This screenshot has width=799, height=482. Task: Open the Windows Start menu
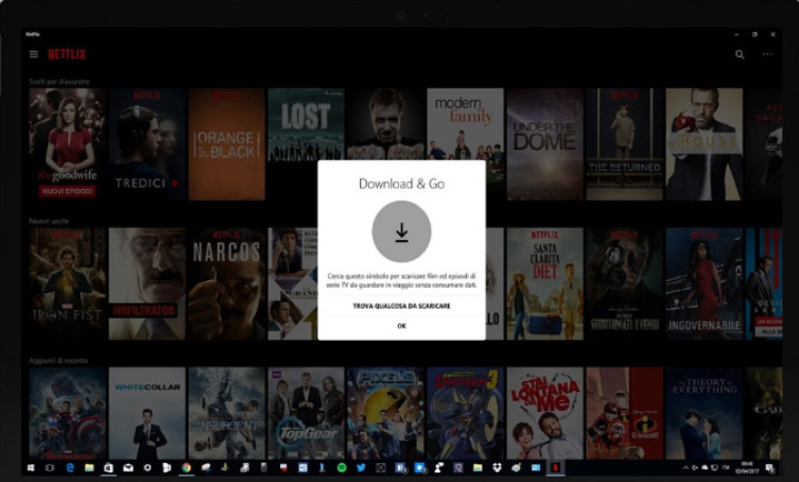31,468
